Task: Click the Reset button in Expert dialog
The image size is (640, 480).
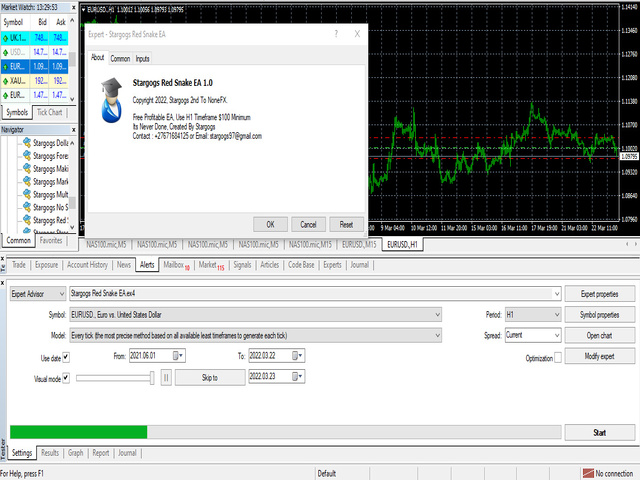Action: (x=346, y=224)
